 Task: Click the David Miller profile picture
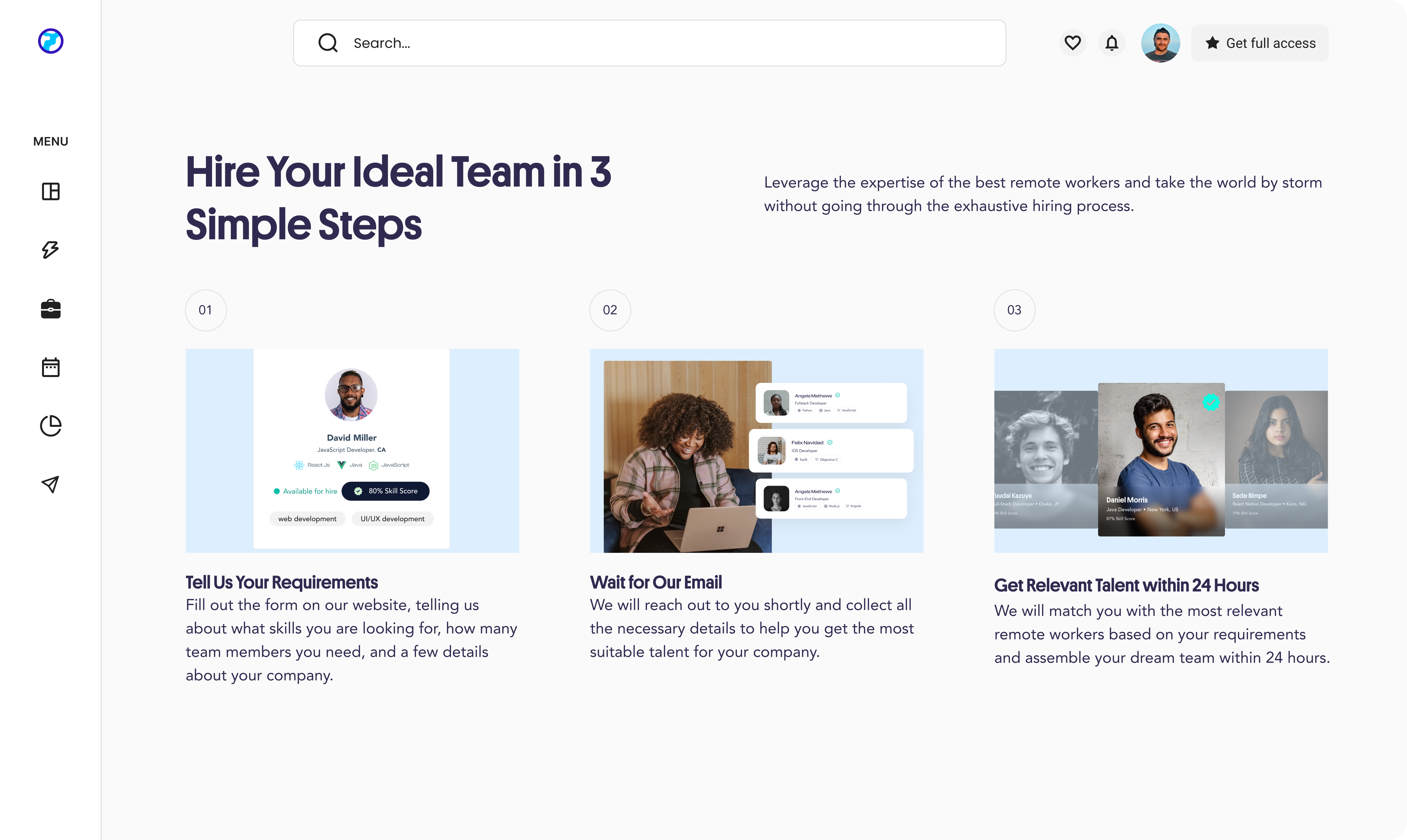coord(351,395)
